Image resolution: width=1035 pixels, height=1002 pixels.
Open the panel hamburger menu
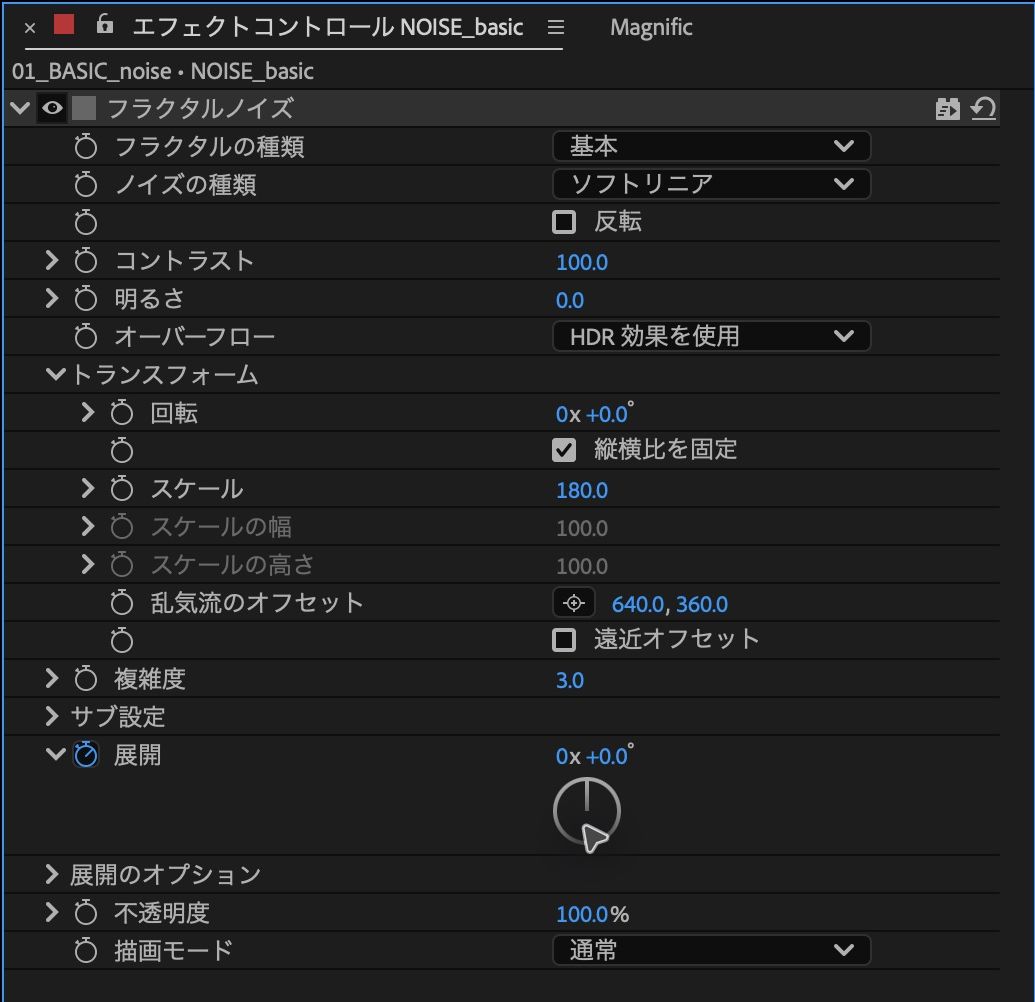tap(556, 27)
